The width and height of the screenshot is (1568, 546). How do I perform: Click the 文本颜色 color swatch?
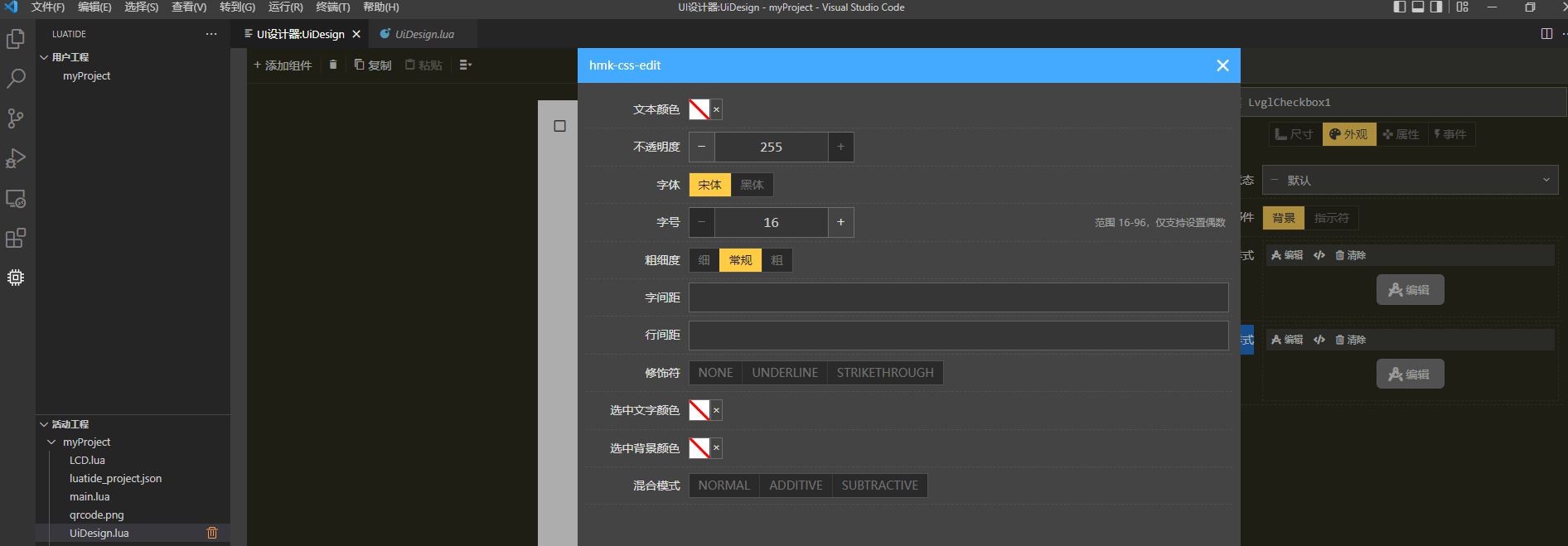tap(699, 109)
